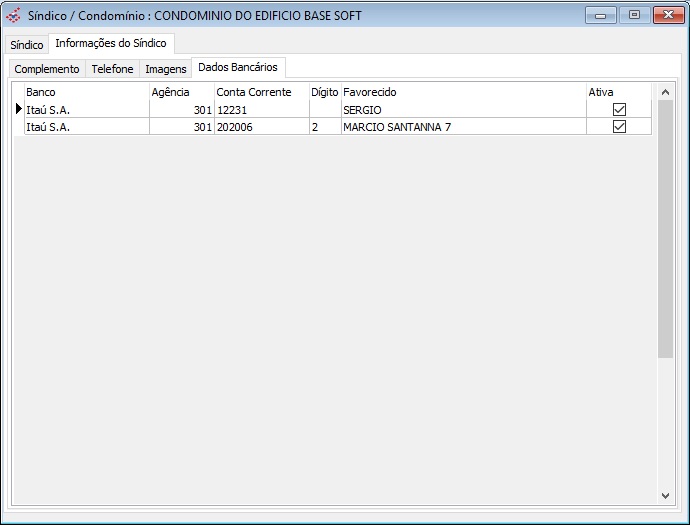Click the current row indicator arrow
This screenshot has height=525, width=690.
click(x=18, y=109)
